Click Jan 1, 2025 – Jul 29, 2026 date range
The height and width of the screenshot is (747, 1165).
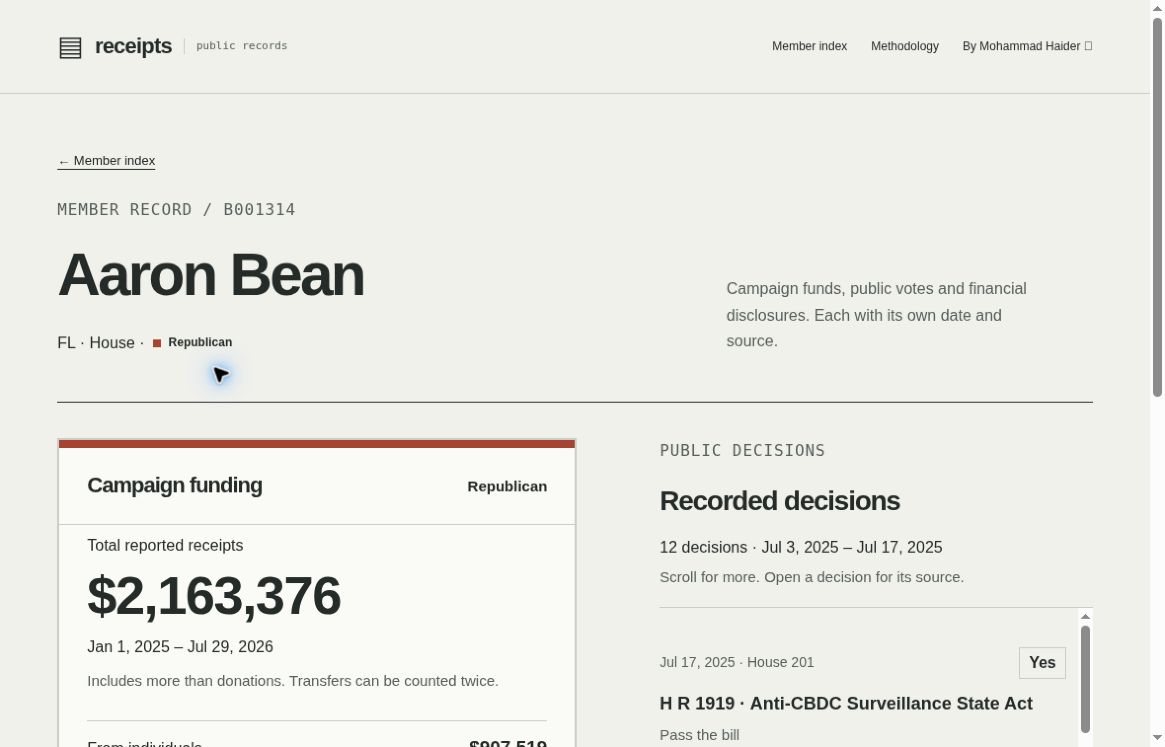pos(180,647)
